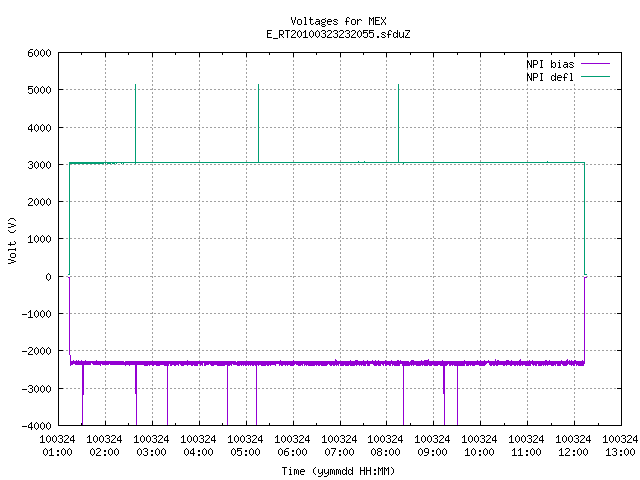This screenshot has height=480, width=640.
Task: Click the 08:00 x-axis time label
Action: coord(385,452)
